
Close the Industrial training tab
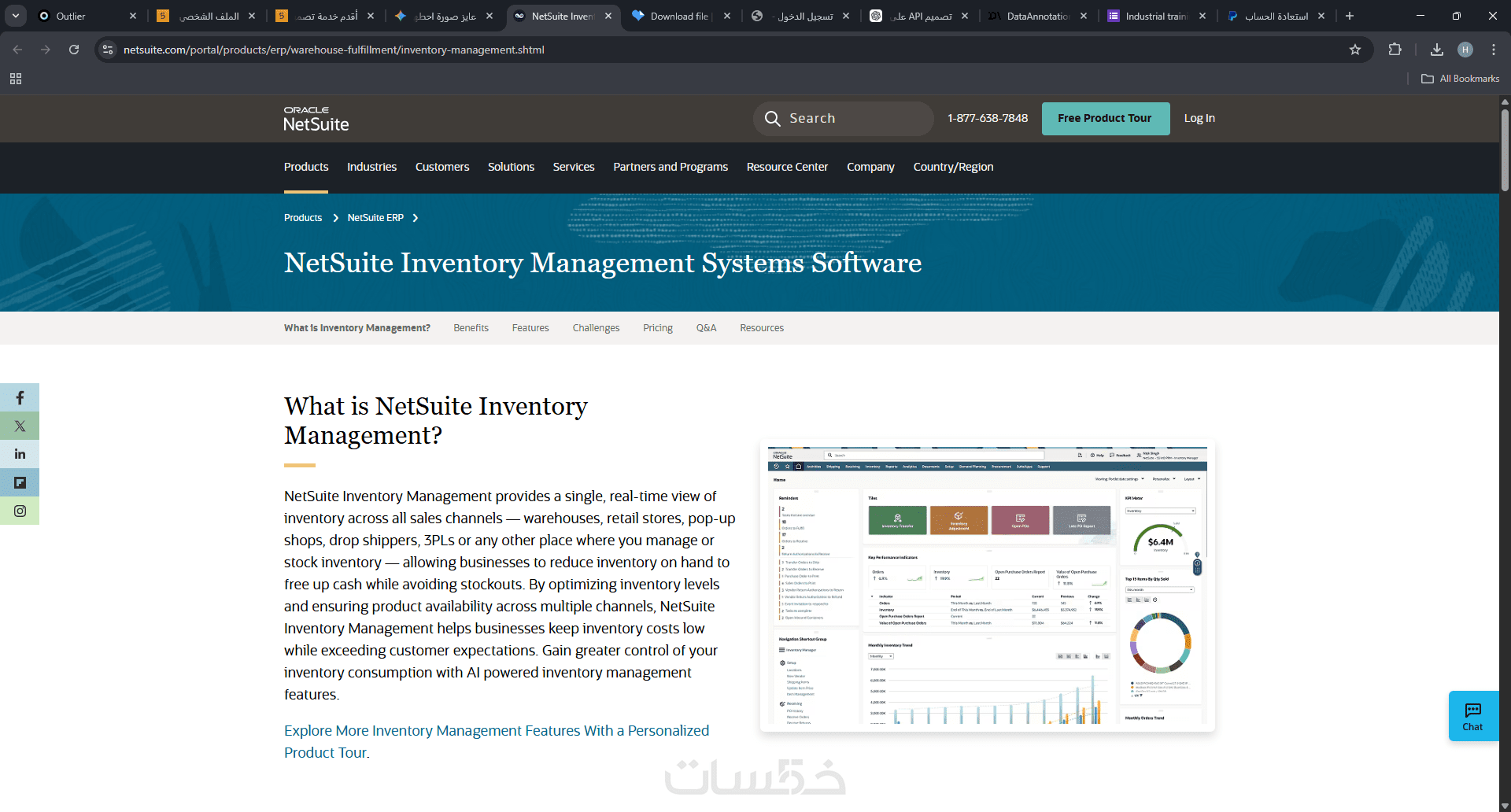tap(1203, 16)
